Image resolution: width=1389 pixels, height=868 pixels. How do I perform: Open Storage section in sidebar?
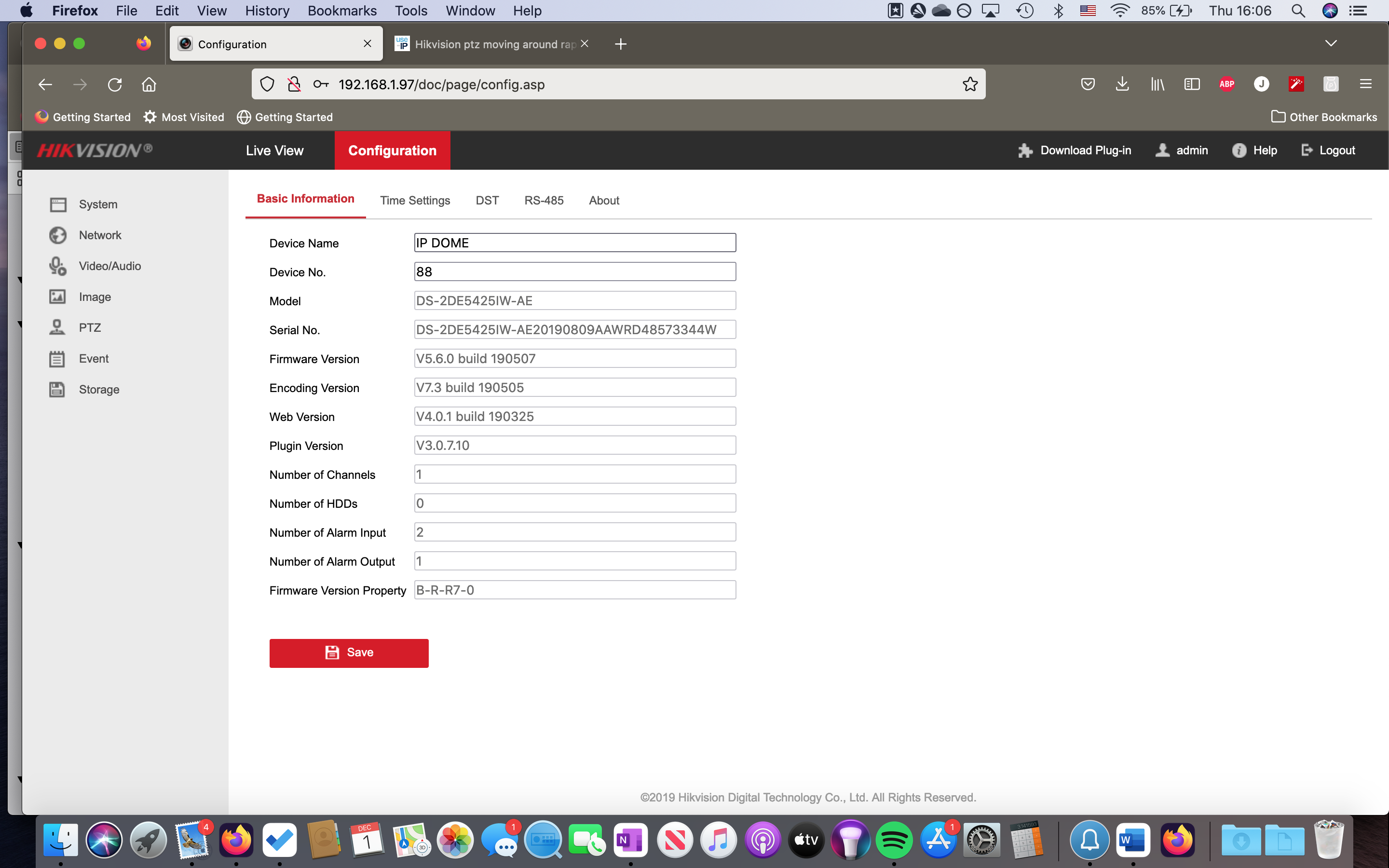point(99,389)
